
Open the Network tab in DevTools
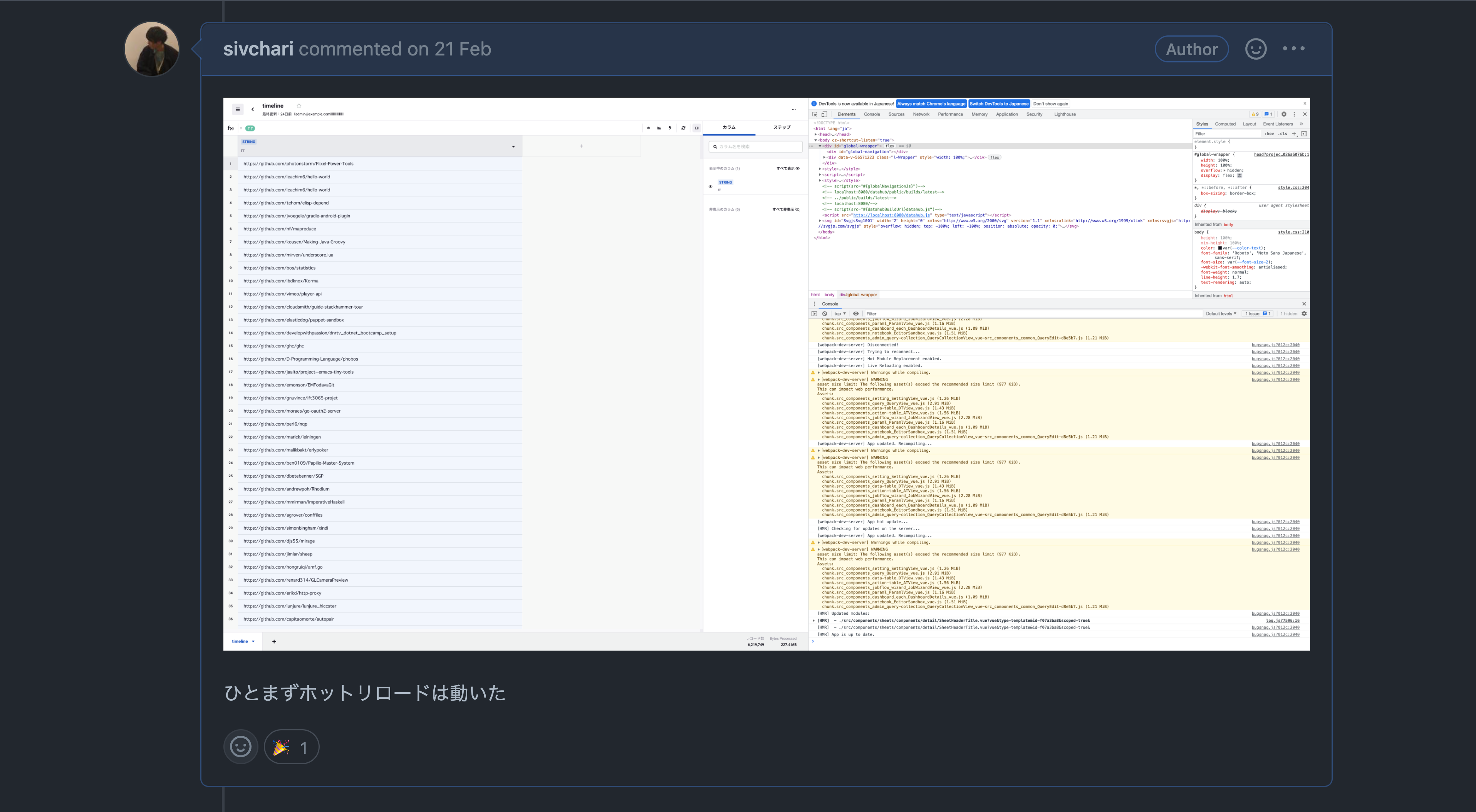point(921,114)
